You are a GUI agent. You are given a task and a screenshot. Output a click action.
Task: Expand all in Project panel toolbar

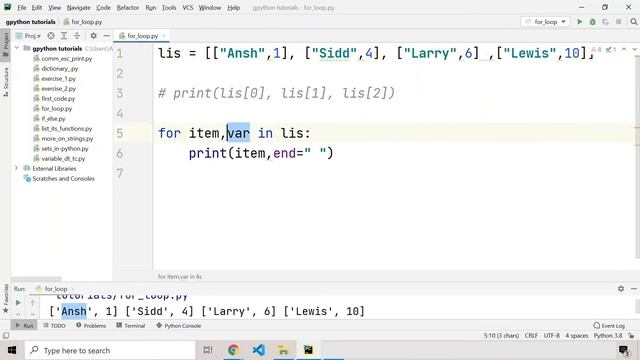coord(64,36)
